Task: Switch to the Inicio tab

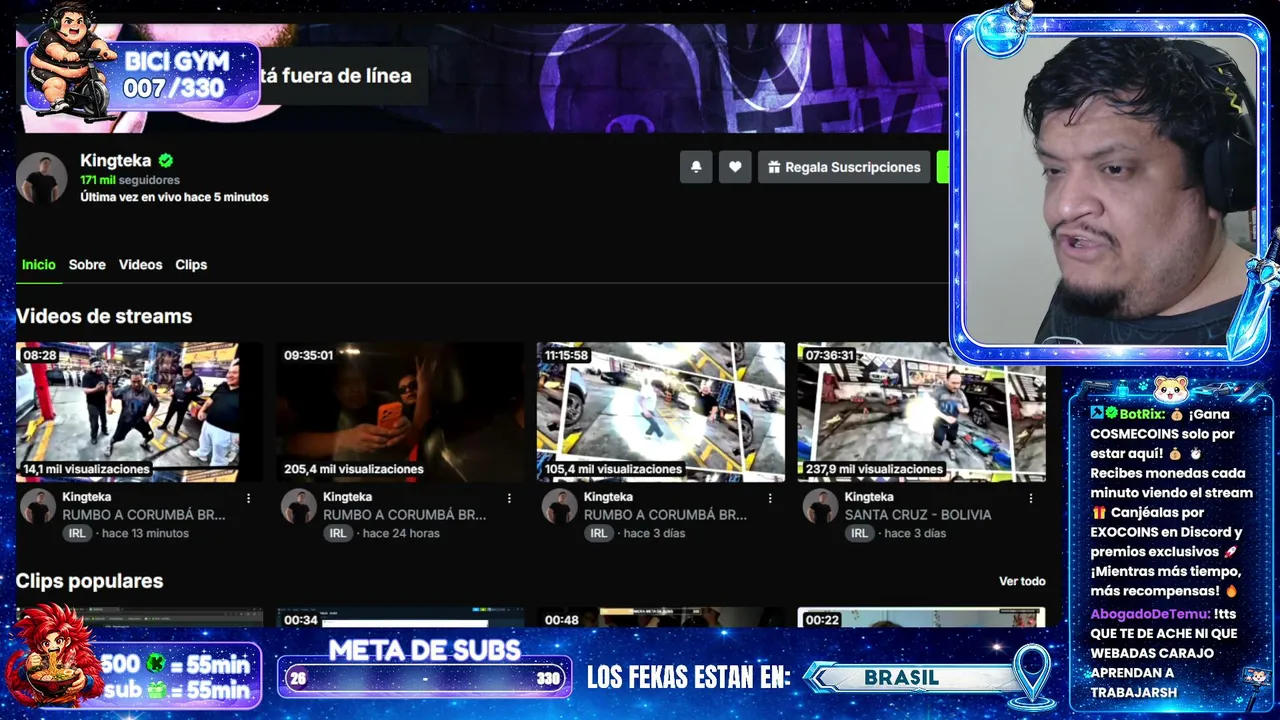Action: point(39,265)
